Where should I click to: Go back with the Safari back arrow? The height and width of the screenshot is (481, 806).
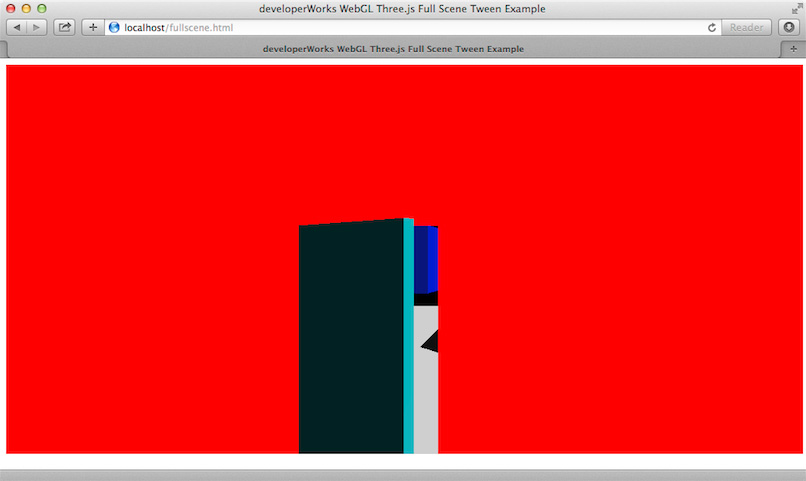click(16, 27)
